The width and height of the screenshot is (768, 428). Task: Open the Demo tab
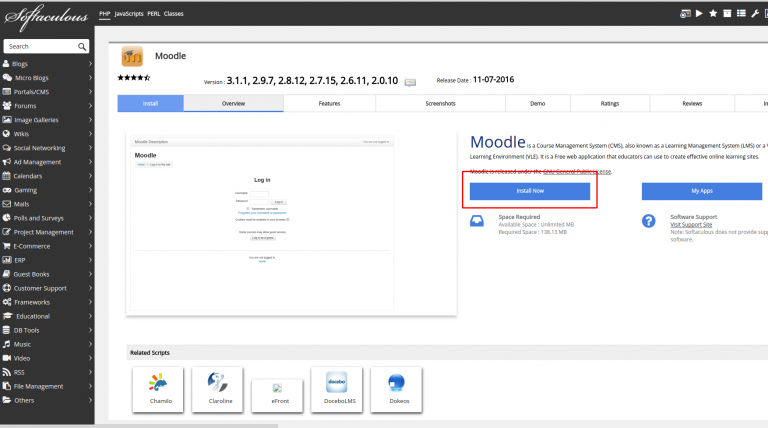coord(538,103)
